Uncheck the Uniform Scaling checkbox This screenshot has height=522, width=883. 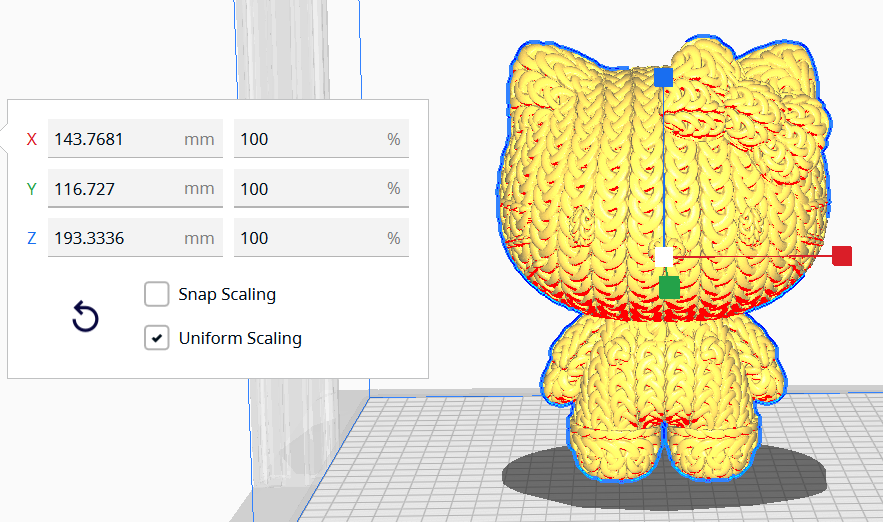pyautogui.click(x=157, y=338)
